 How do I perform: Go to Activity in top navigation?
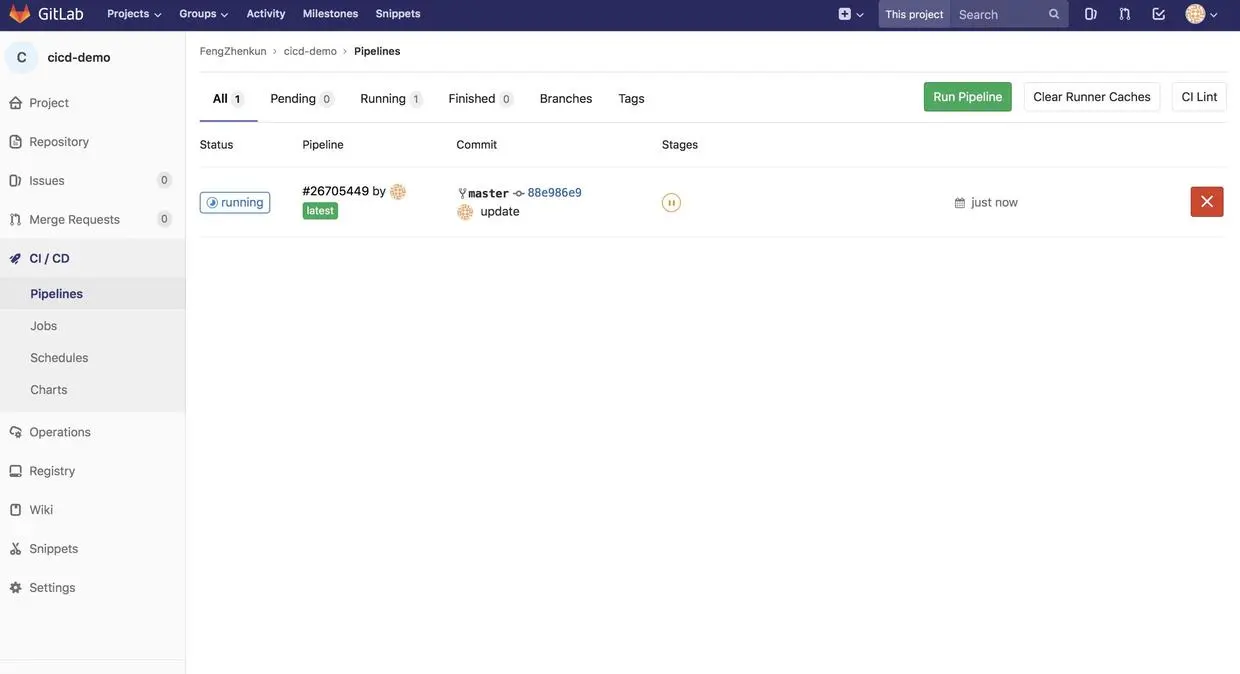tap(266, 14)
